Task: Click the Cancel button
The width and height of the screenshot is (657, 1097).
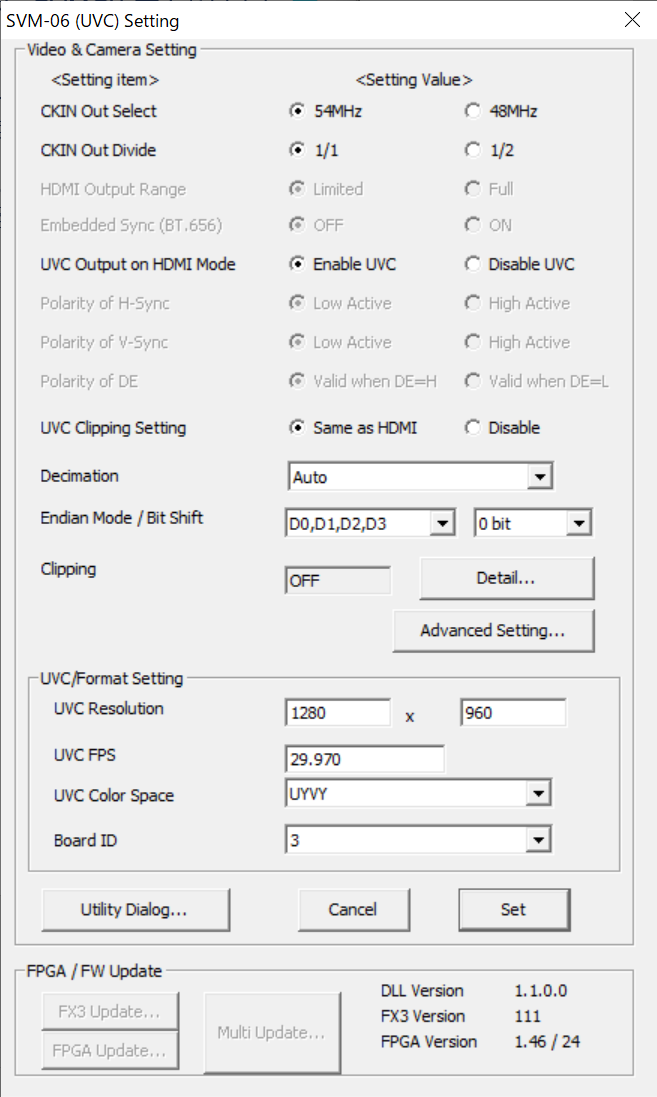Action: (x=353, y=909)
